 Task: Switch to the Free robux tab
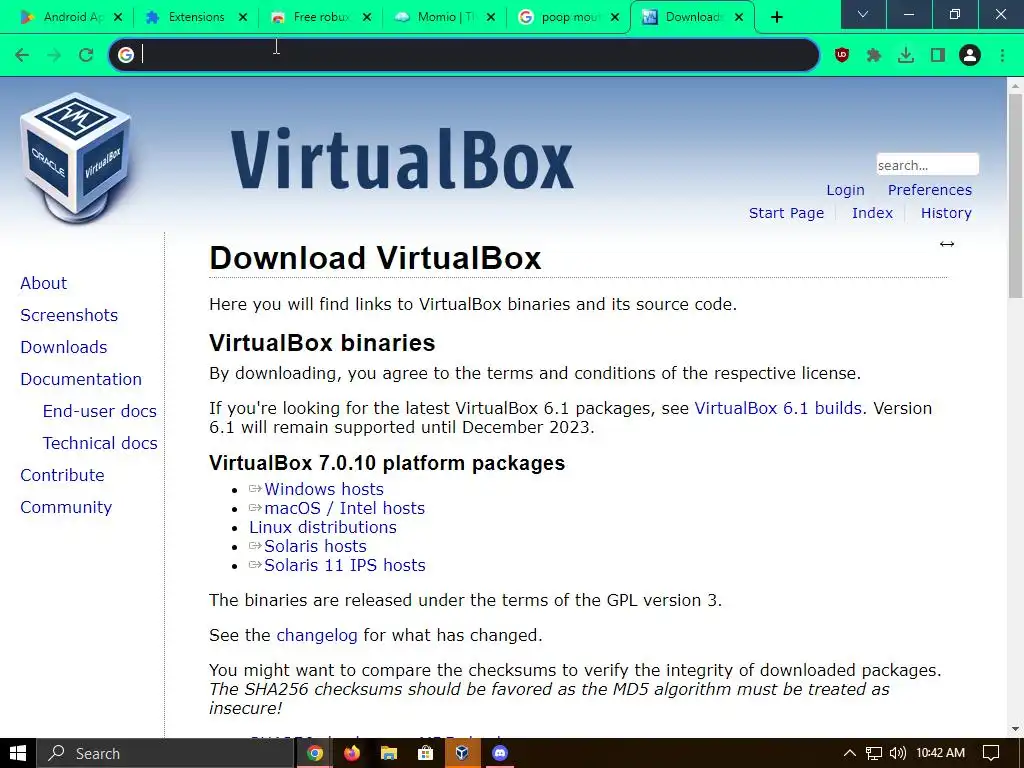click(x=313, y=17)
